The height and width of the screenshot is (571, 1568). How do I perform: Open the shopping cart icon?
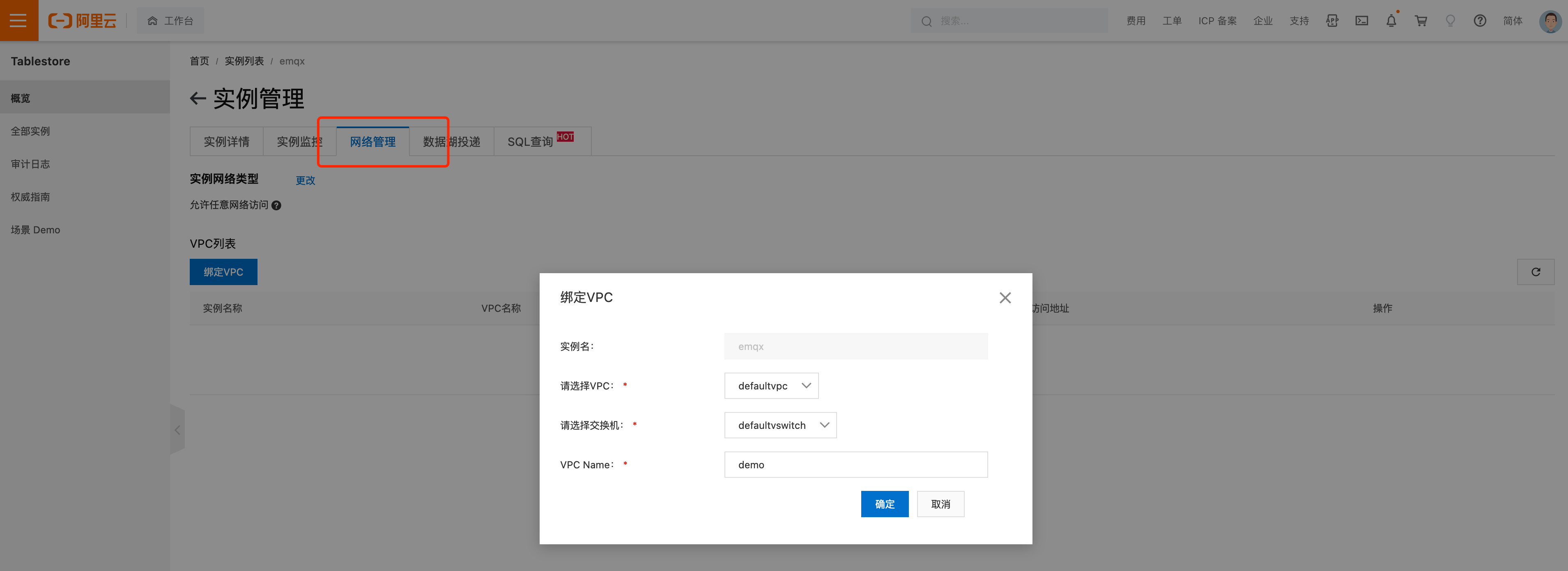(1421, 21)
